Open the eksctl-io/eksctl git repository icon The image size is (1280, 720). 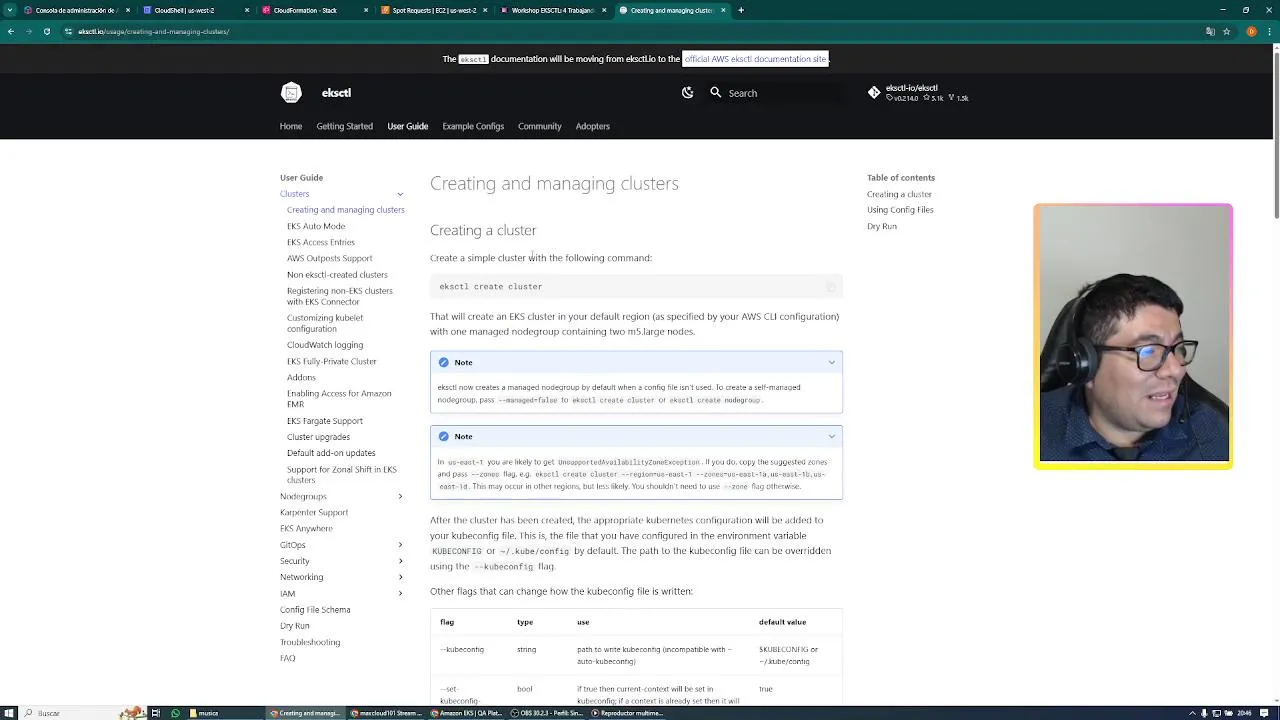tap(874, 92)
